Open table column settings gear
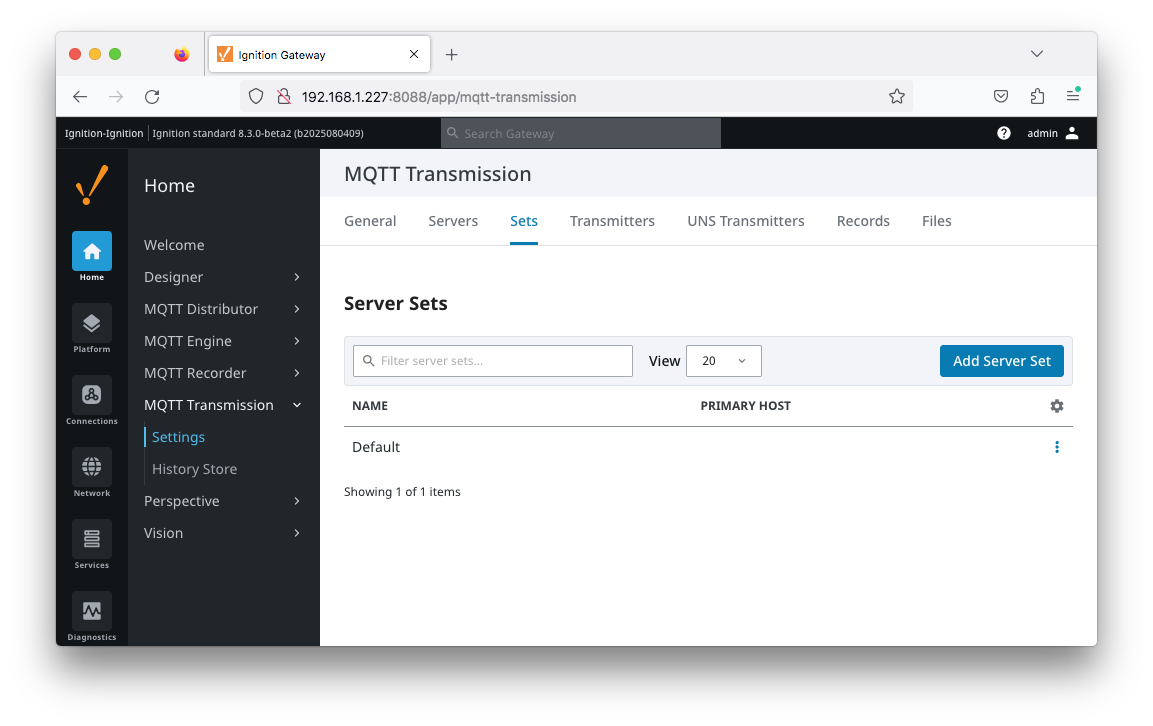1153x726 pixels. point(1057,406)
